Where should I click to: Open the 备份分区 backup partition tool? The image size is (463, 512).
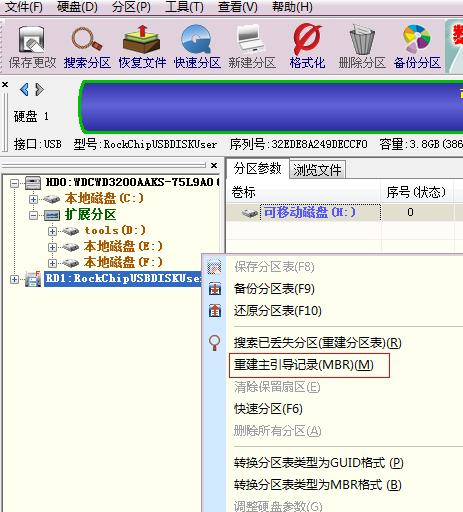(417, 47)
